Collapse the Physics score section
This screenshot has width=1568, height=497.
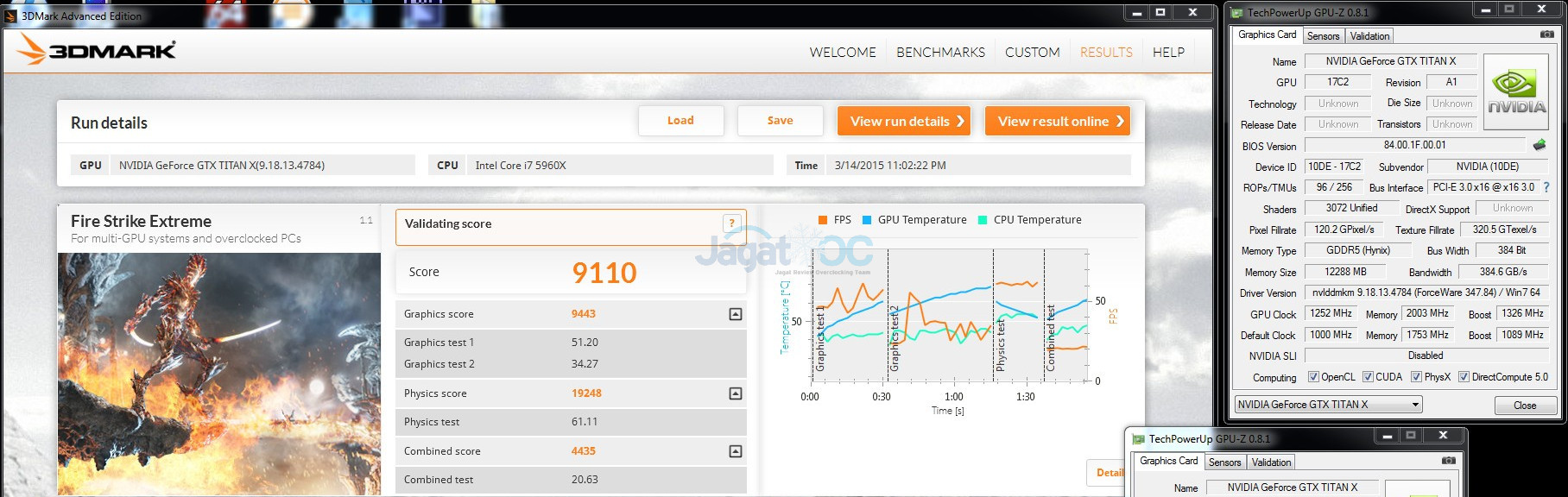(x=735, y=393)
